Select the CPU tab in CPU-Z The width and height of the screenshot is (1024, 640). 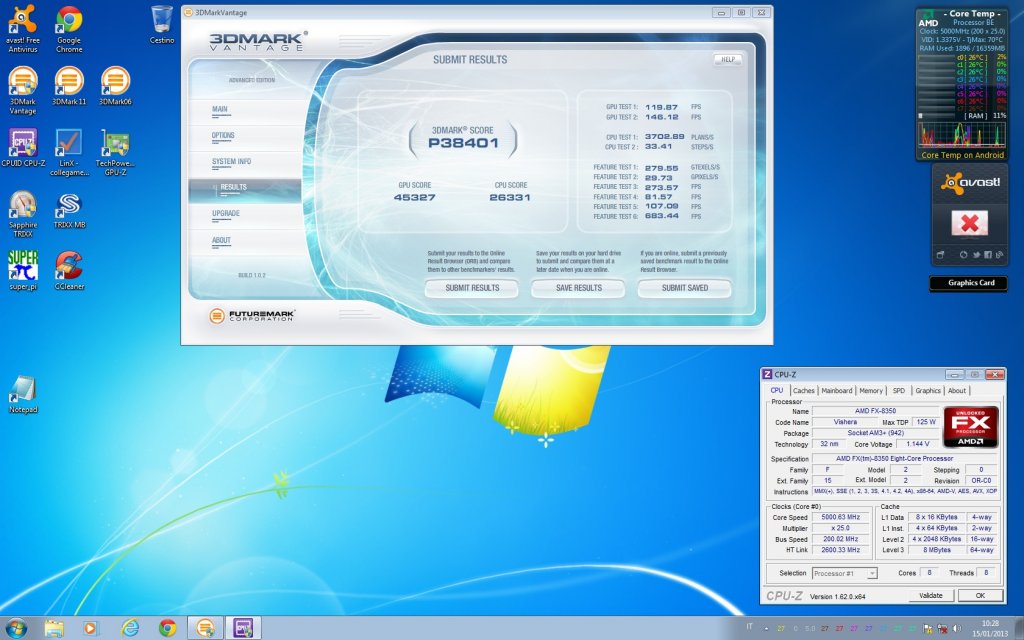[776, 391]
